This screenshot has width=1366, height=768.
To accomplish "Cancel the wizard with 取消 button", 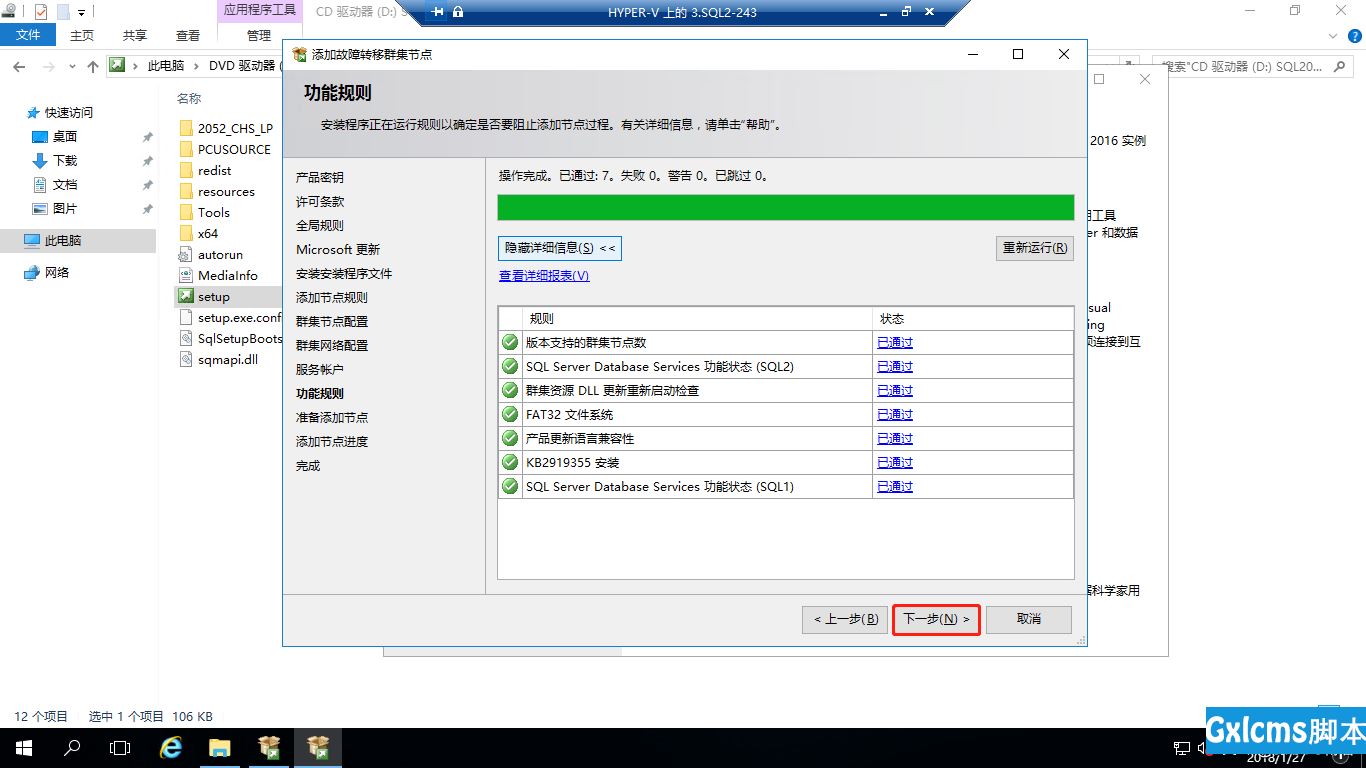I will tap(1029, 619).
